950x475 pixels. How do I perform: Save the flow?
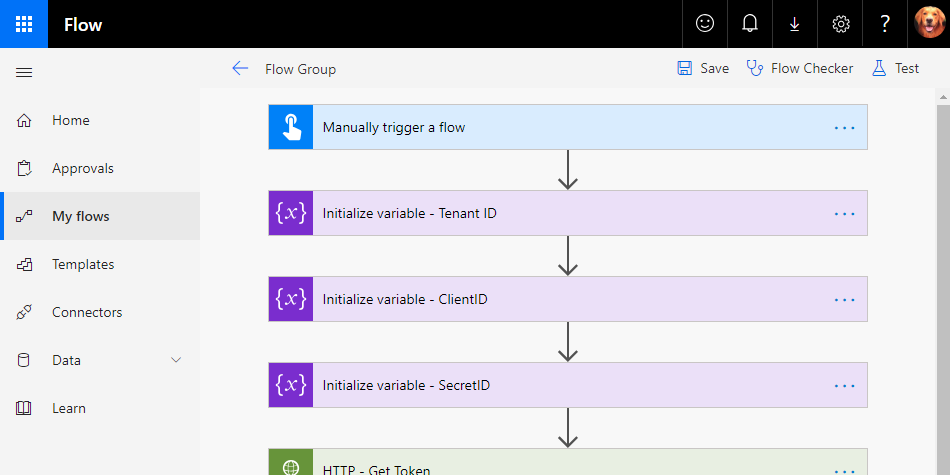(x=703, y=68)
